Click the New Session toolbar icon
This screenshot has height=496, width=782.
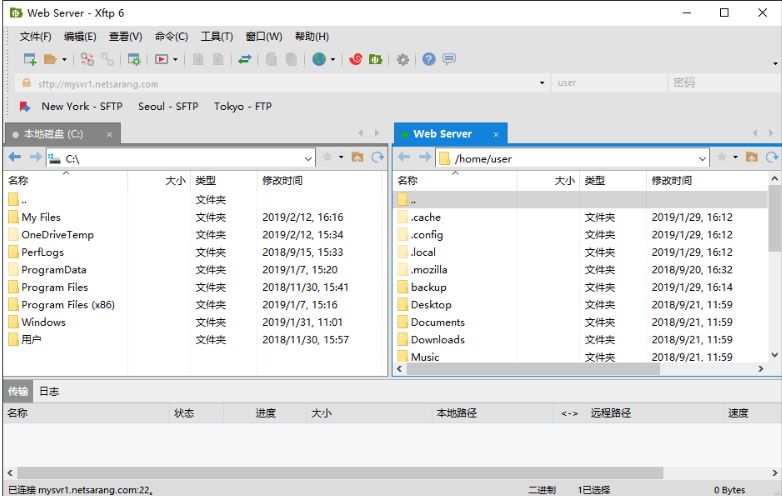click(30, 59)
